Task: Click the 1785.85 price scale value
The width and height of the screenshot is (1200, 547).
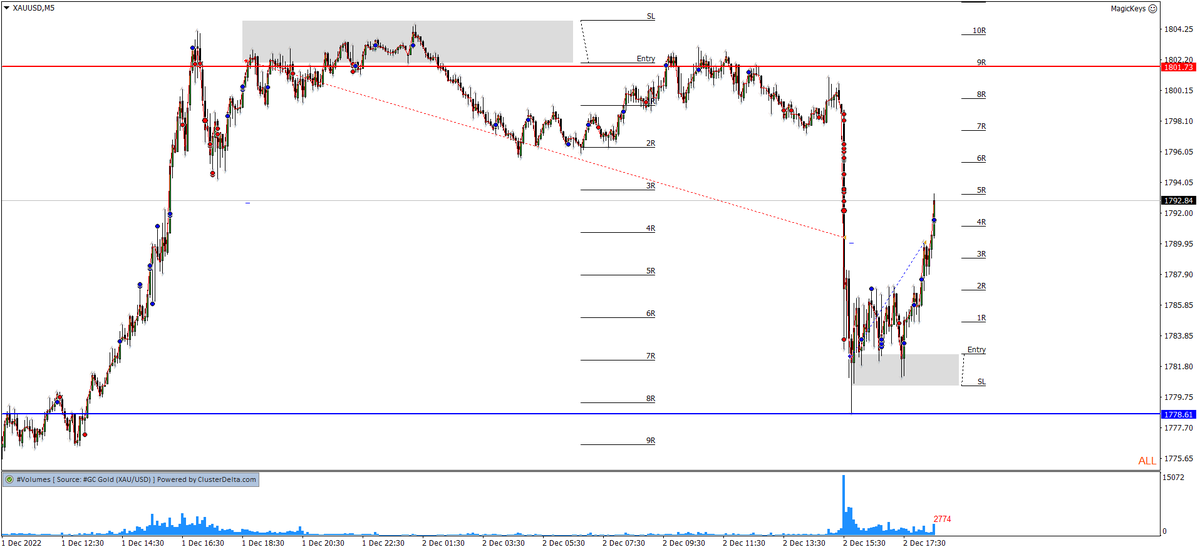Action: pos(1178,305)
